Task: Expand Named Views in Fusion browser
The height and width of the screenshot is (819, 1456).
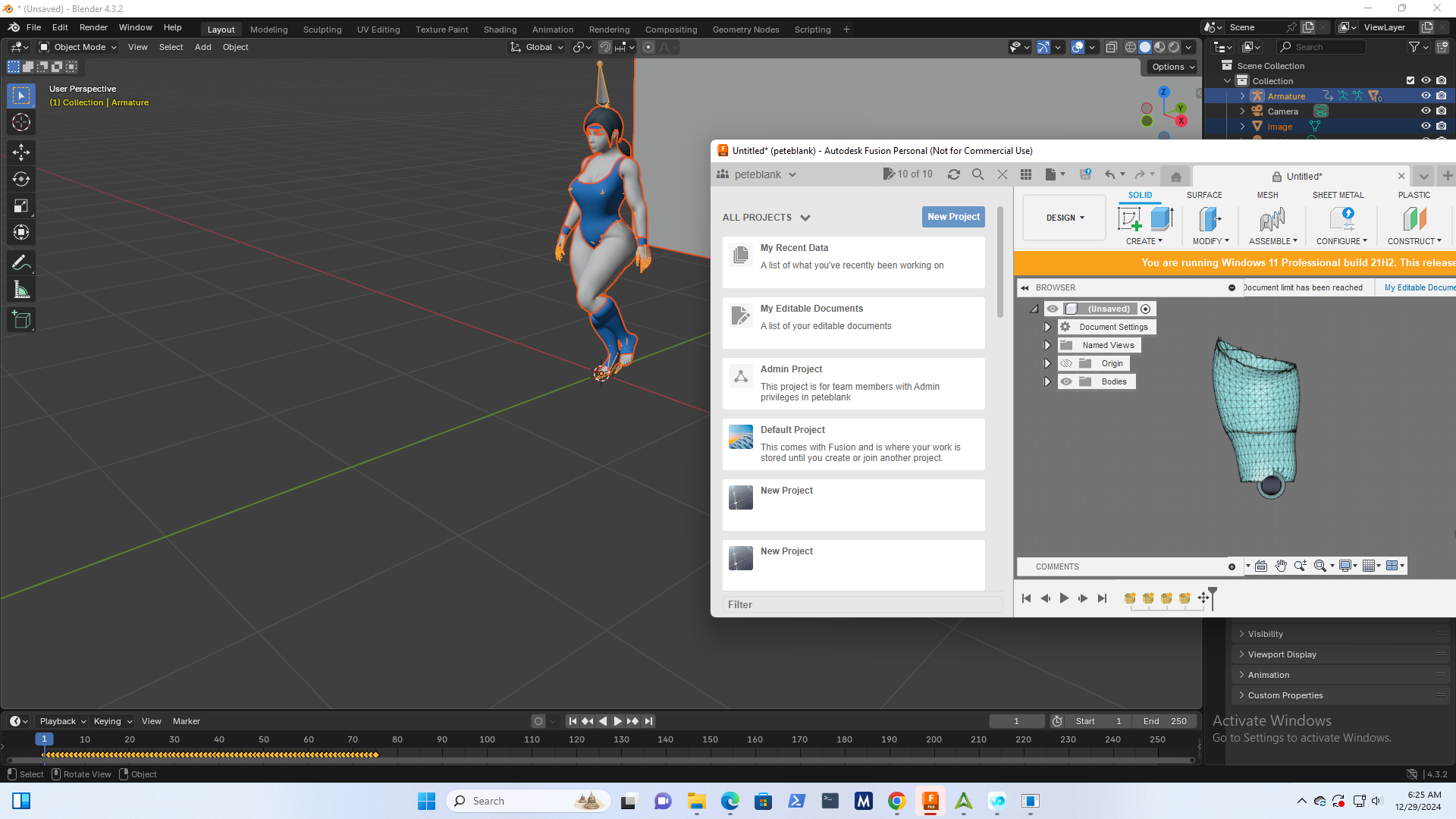Action: click(1047, 345)
